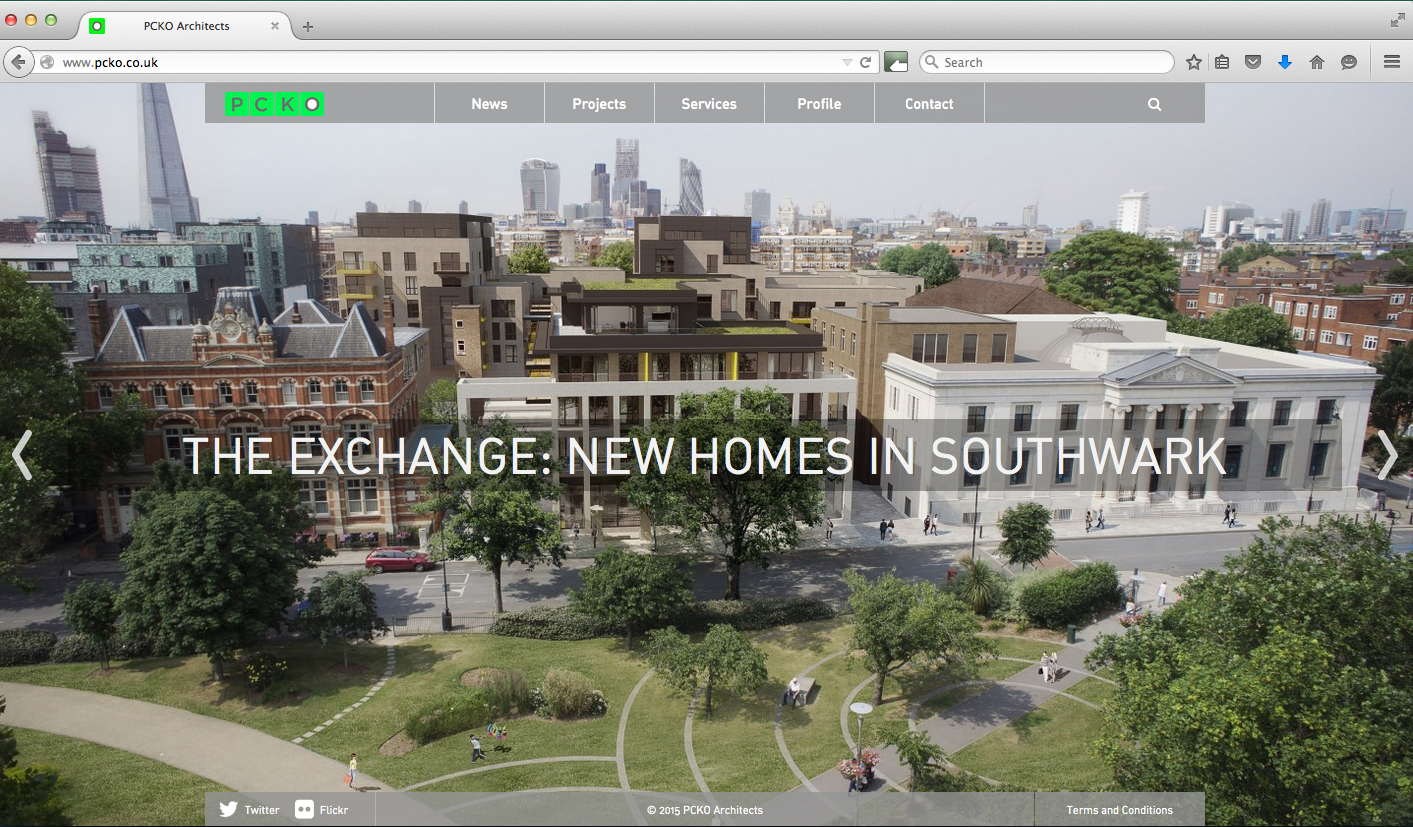The height and width of the screenshot is (827, 1413).
Task: Advance to next slide arrow
Action: coord(1387,455)
